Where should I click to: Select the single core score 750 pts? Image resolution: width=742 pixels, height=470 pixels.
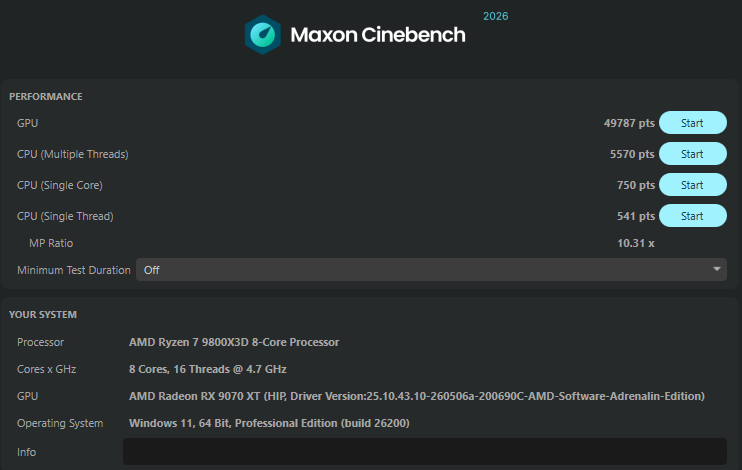(636, 185)
